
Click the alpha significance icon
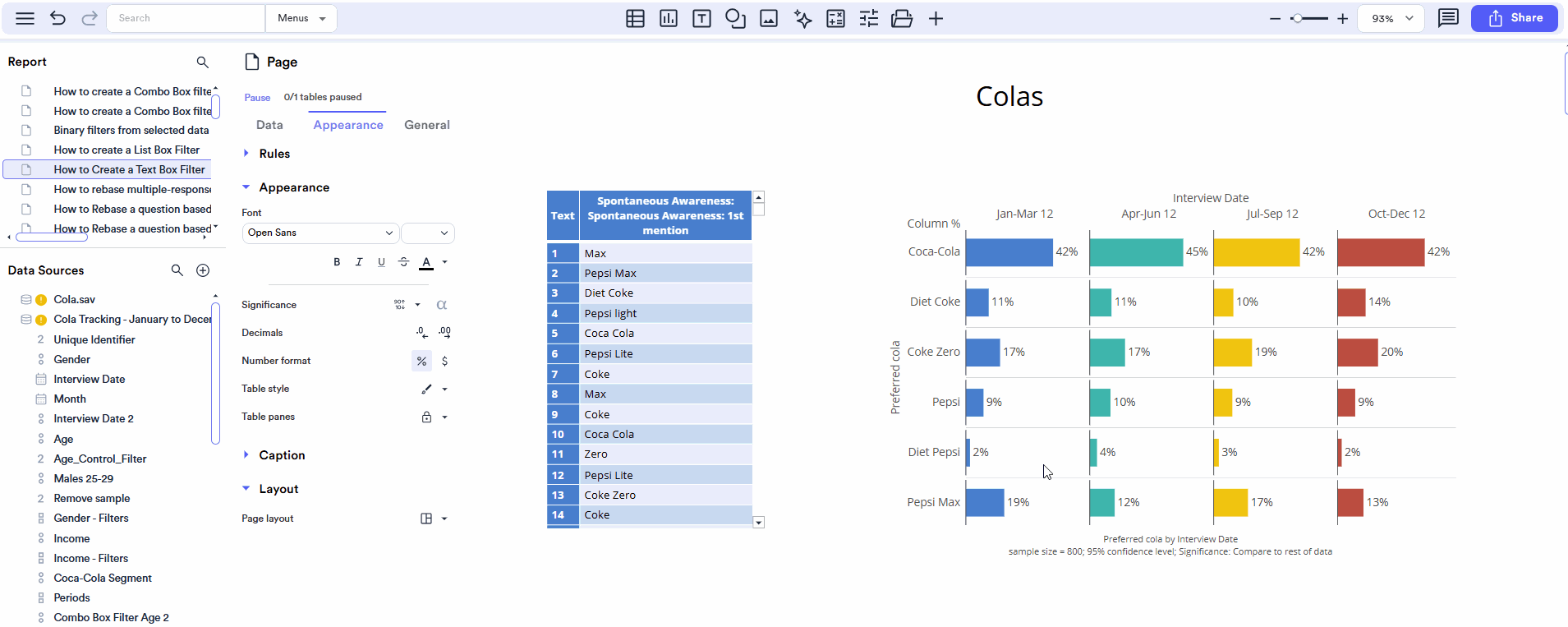click(x=442, y=305)
